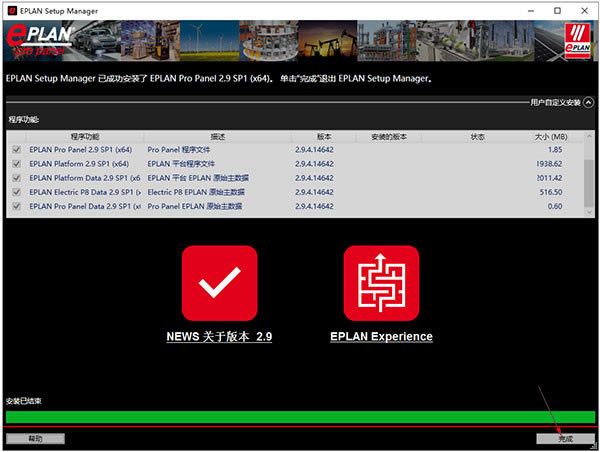
Task: Click the EPLAN Setup Manager title bar icon
Action: tap(11, 8)
